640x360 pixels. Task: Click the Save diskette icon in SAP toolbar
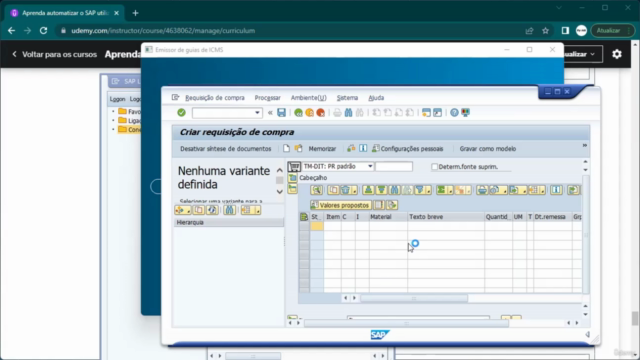click(282, 113)
